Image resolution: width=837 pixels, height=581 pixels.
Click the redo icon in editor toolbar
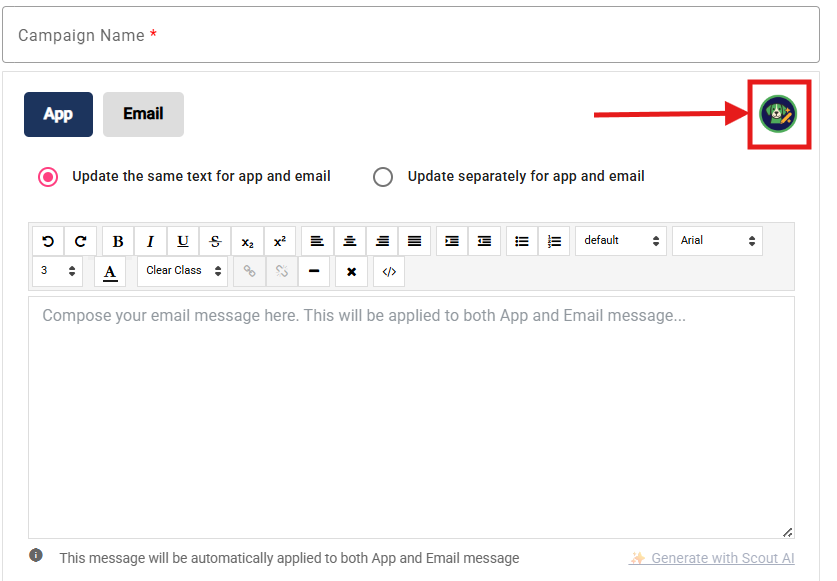(x=80, y=241)
